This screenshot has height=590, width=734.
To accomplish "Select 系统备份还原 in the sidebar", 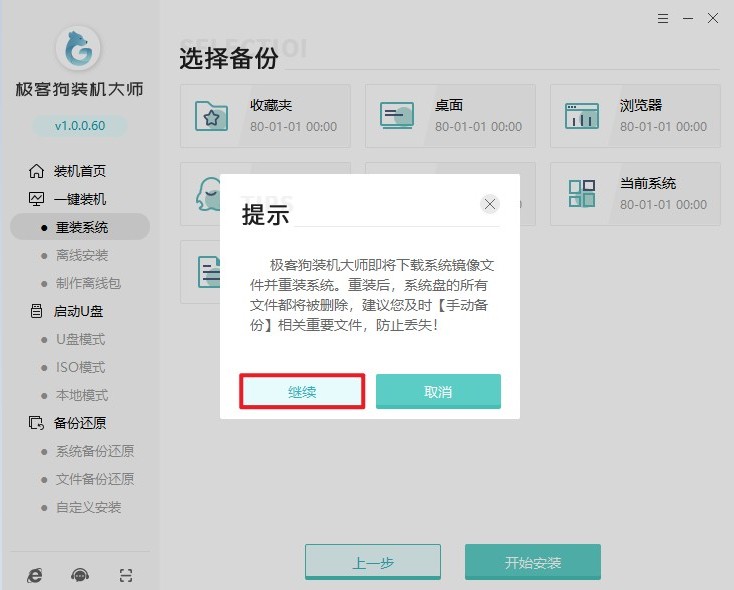I will 95,451.
